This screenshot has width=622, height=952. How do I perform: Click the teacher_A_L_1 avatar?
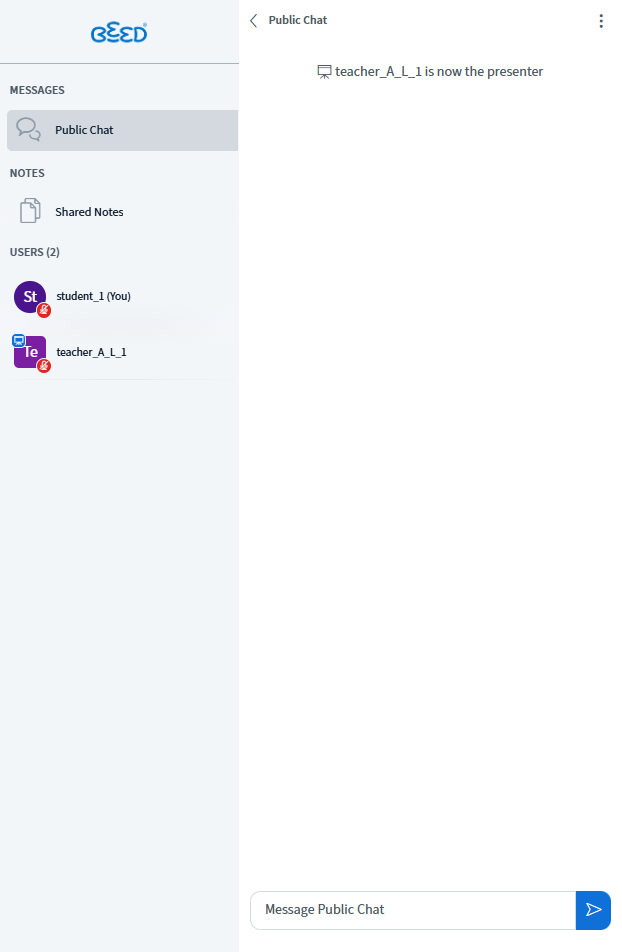(30, 352)
